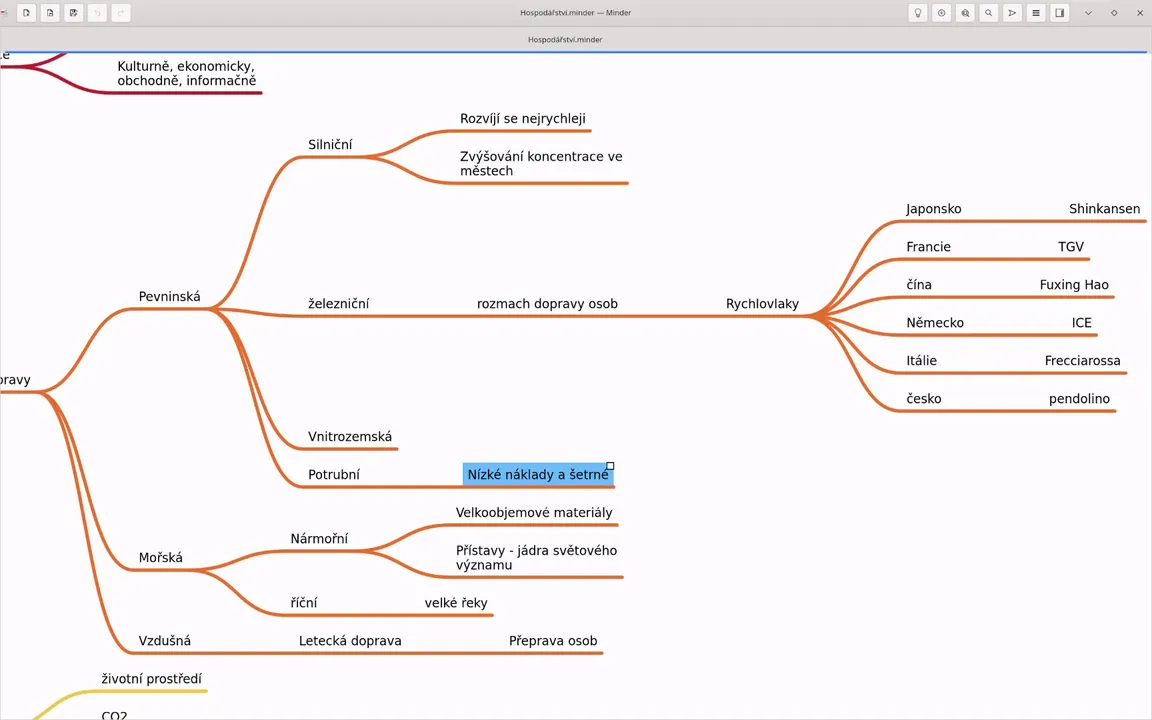Select 'Přístavy - jádra světového významu' node
Screen dimensions: 1152x720
coord(536,558)
